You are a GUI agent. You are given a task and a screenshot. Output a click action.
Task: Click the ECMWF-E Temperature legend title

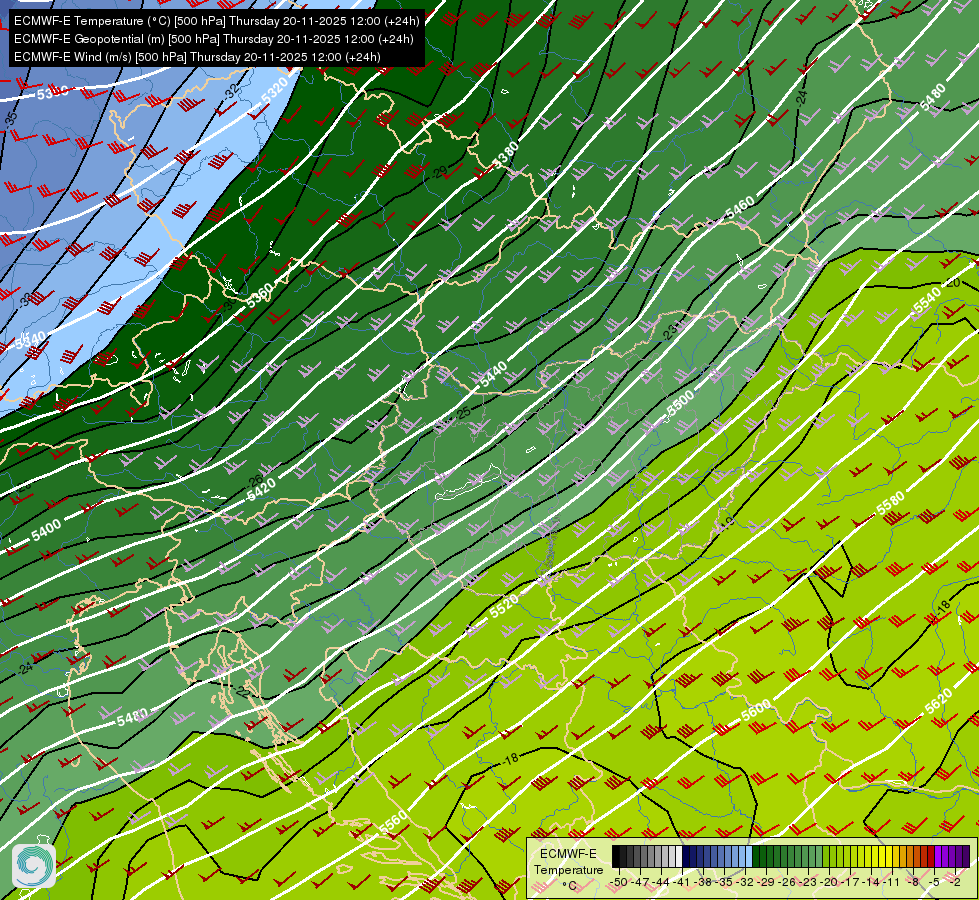pyautogui.click(x=569, y=862)
